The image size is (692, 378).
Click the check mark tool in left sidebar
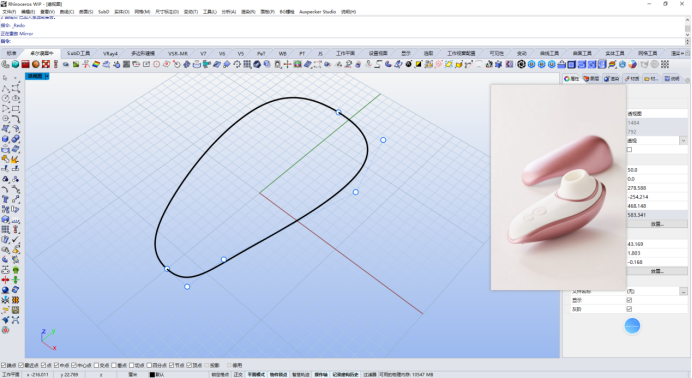pyautogui.click(x=15, y=240)
